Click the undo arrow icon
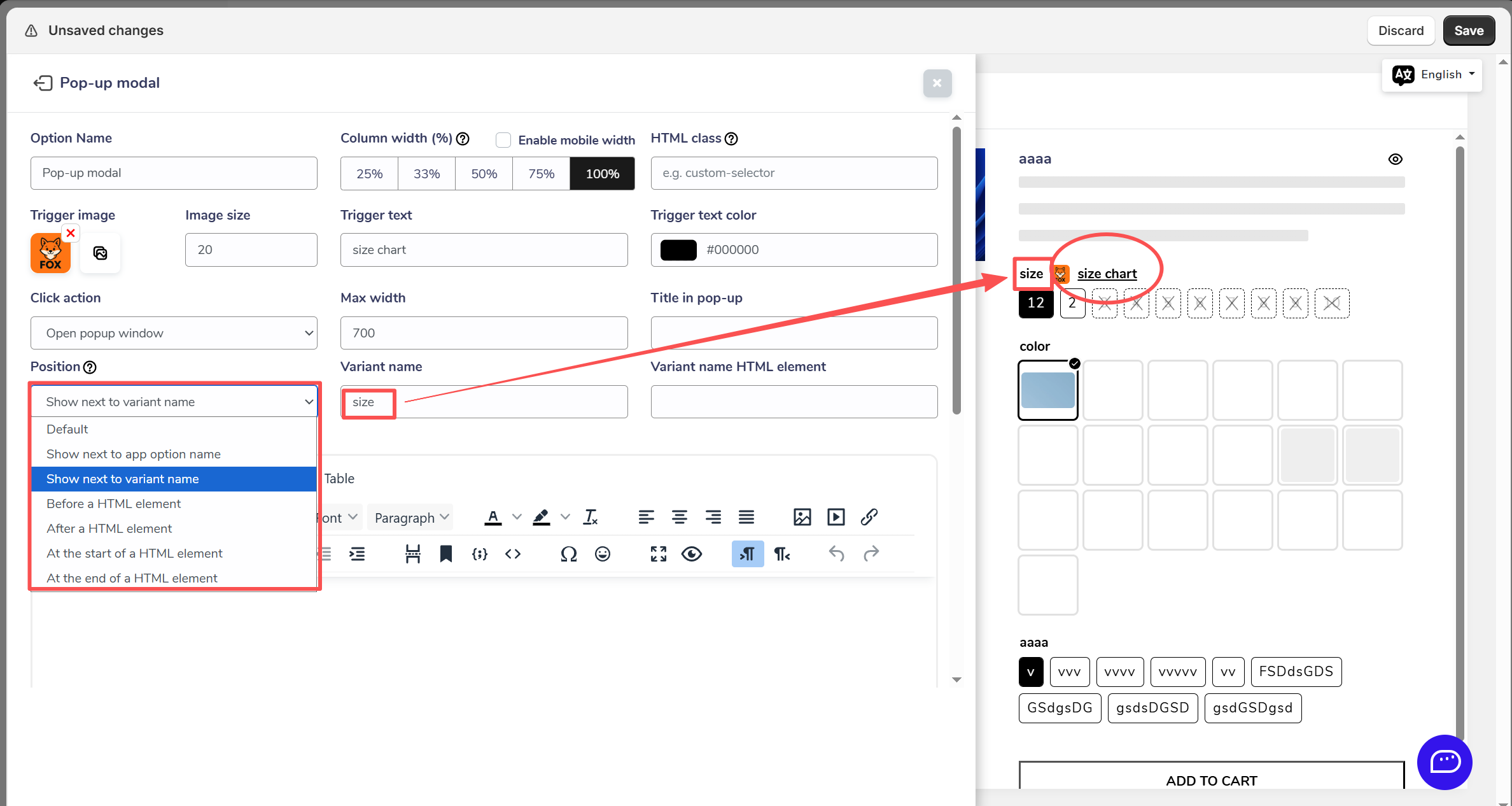Viewport: 1512px width, 806px height. pyautogui.click(x=836, y=554)
